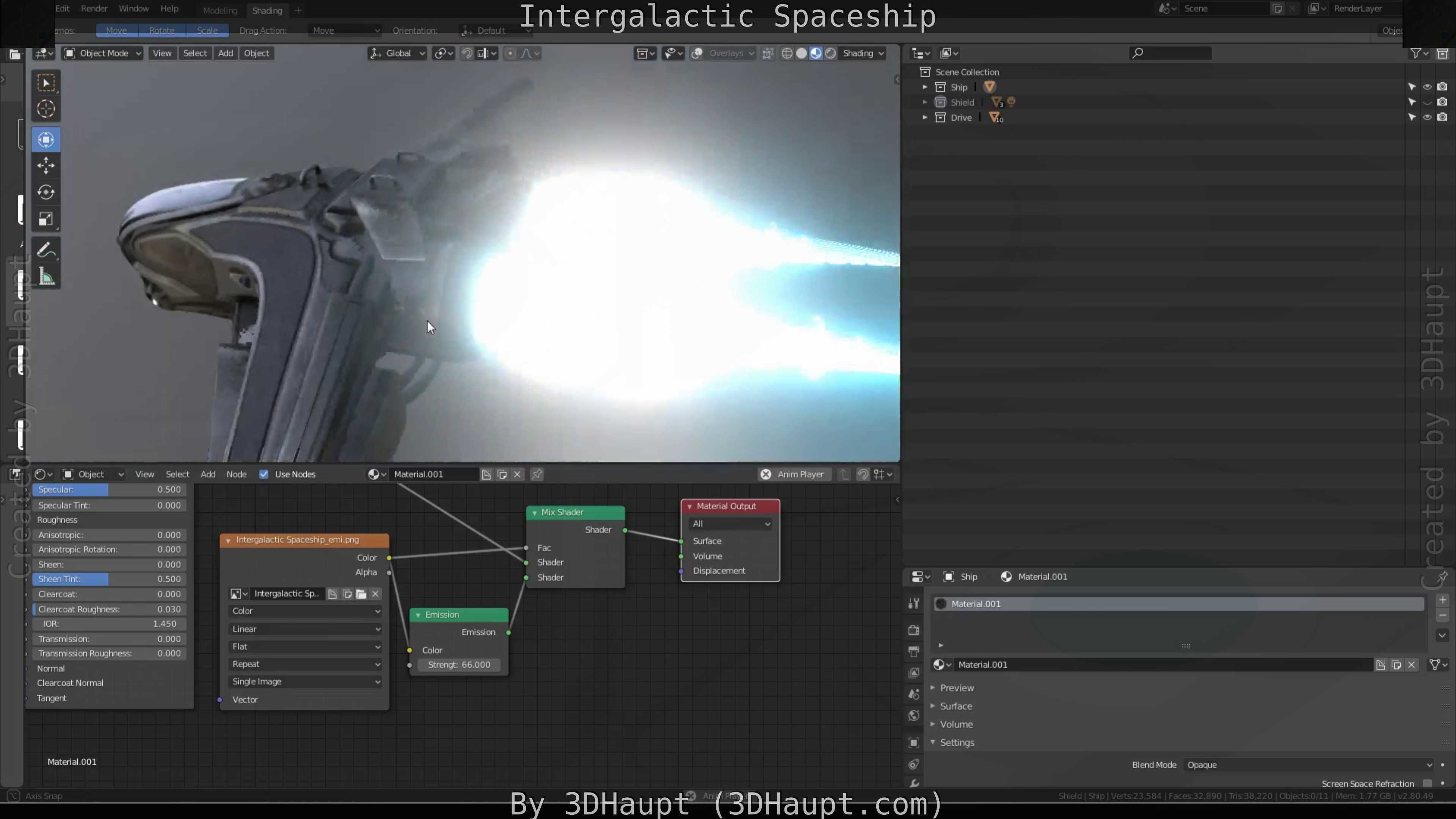Open the Object Mode dropdown
The image size is (1456, 819).
coord(102,53)
